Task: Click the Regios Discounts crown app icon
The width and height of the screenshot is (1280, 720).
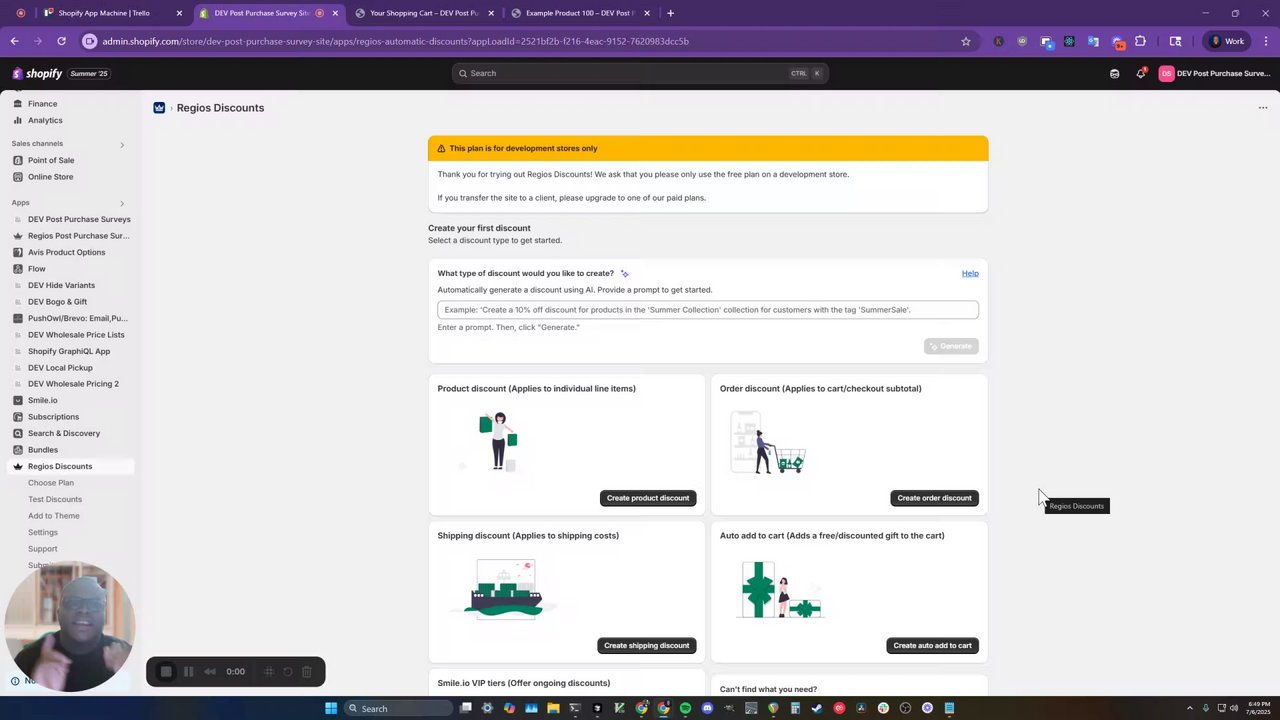Action: 159,108
